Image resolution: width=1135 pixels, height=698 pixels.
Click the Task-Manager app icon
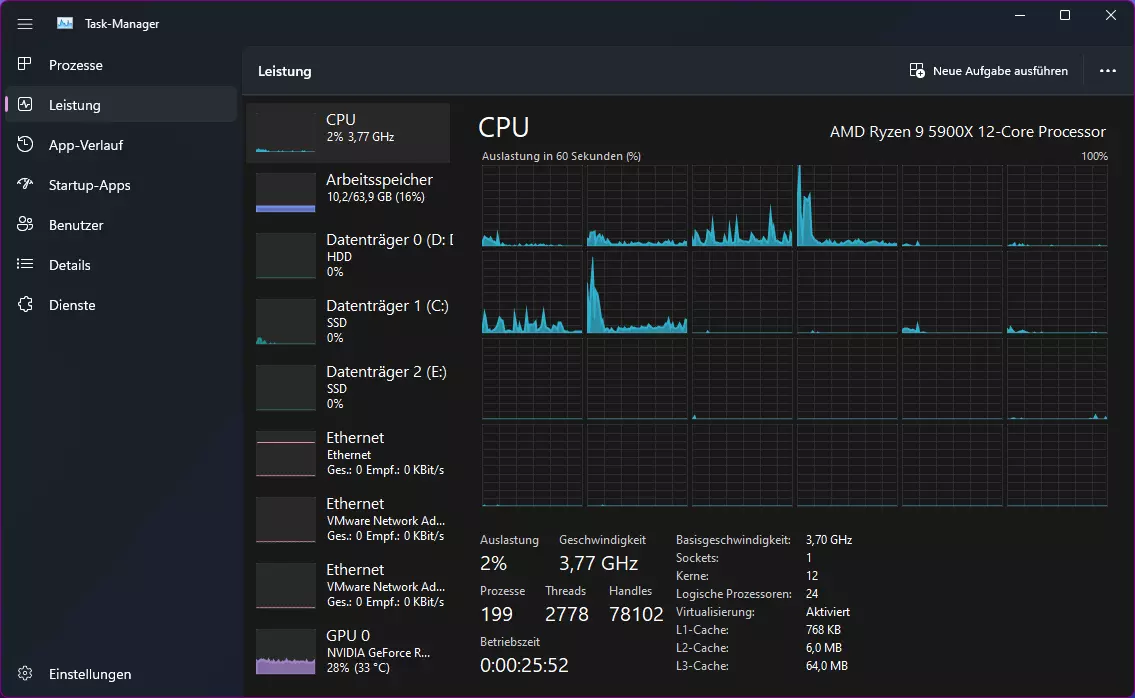point(65,23)
